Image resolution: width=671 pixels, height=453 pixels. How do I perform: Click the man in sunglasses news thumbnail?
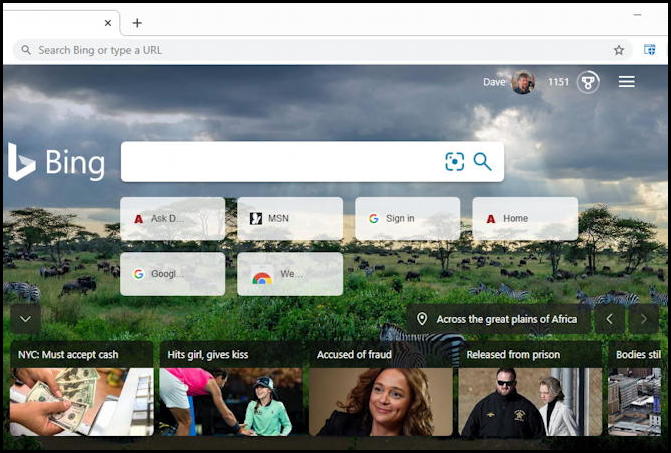pos(530,402)
